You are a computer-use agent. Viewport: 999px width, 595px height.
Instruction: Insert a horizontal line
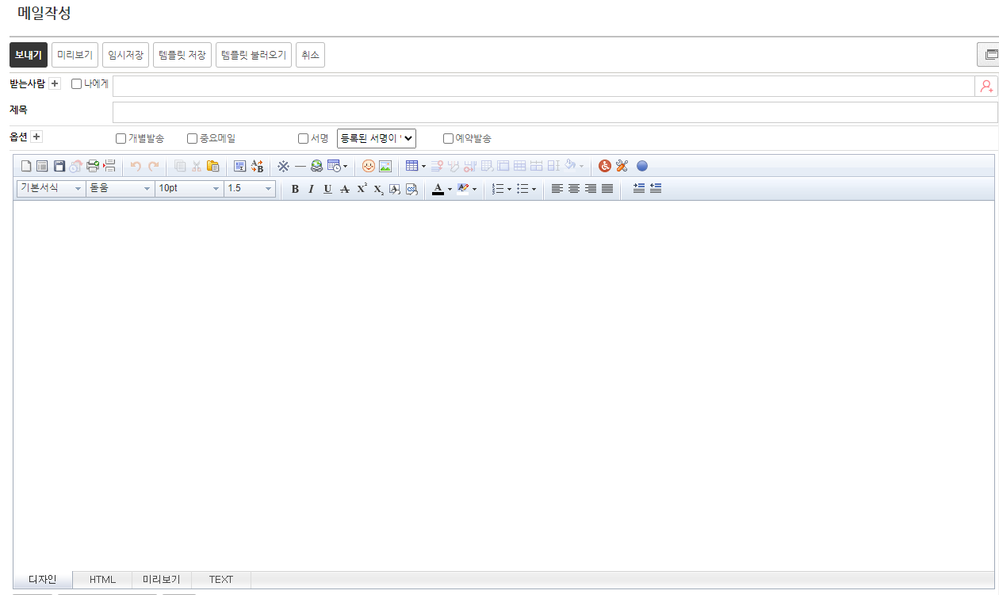click(300, 166)
